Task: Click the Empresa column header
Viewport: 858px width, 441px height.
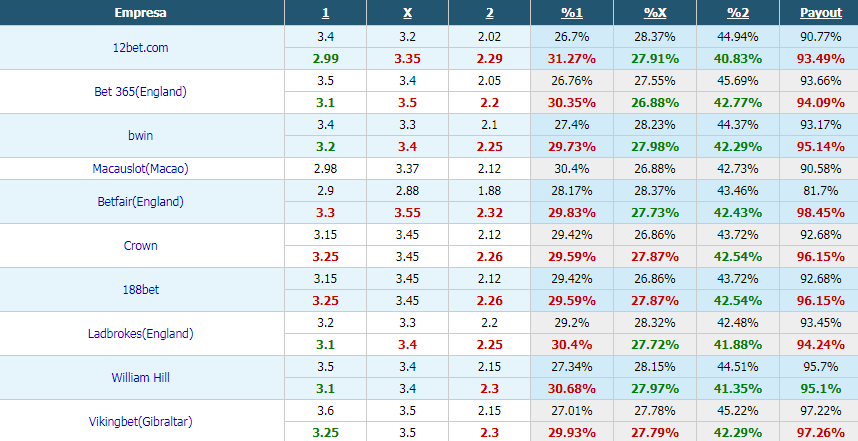Action: coord(141,13)
